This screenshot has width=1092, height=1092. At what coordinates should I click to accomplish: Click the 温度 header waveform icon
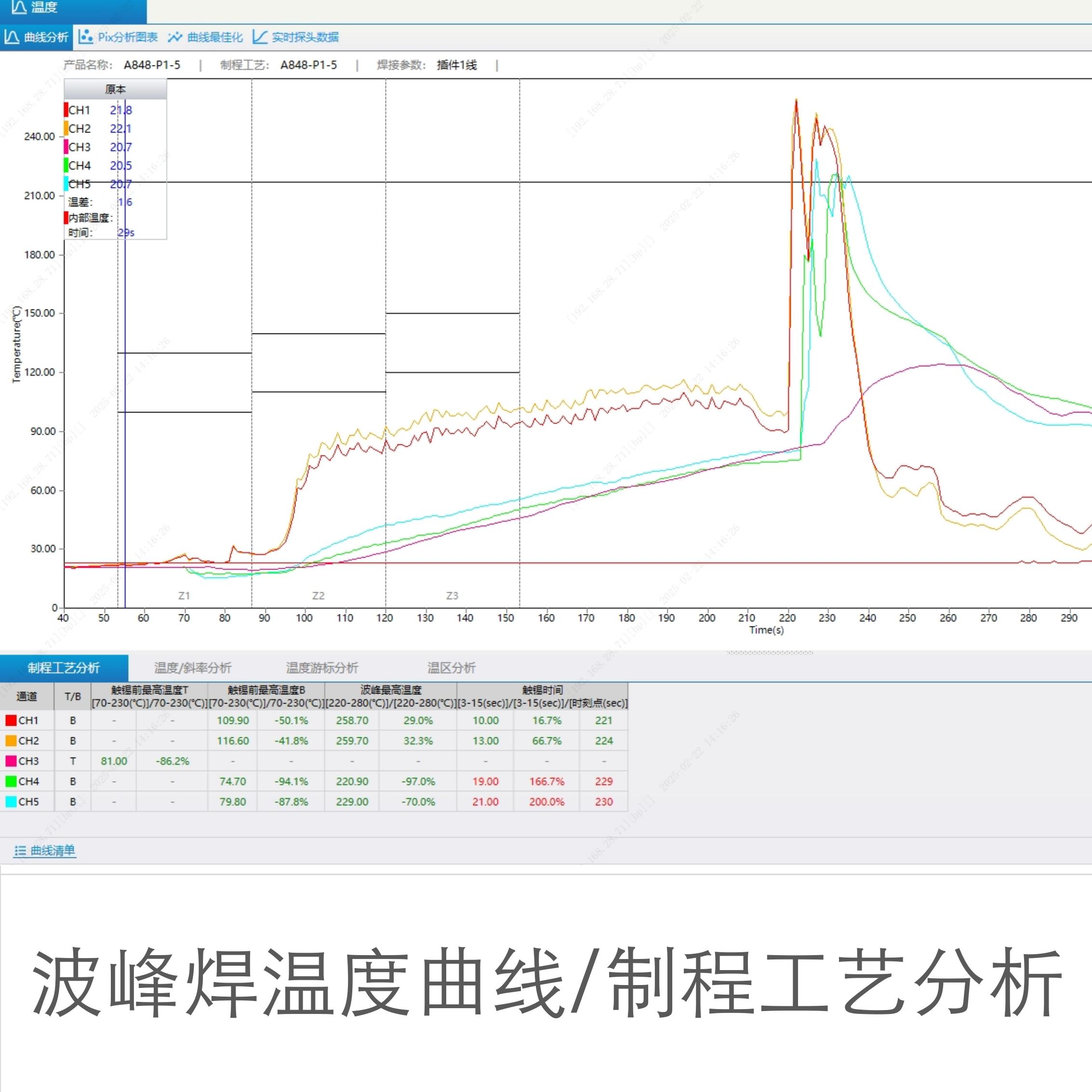(19, 7)
